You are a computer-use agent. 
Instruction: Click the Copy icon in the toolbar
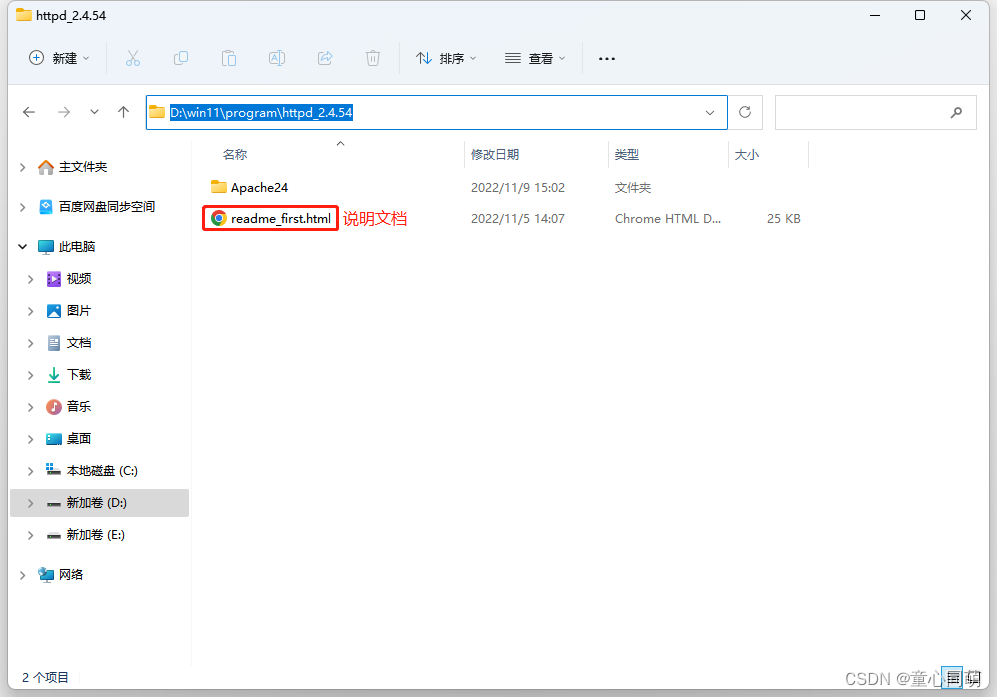coord(181,58)
